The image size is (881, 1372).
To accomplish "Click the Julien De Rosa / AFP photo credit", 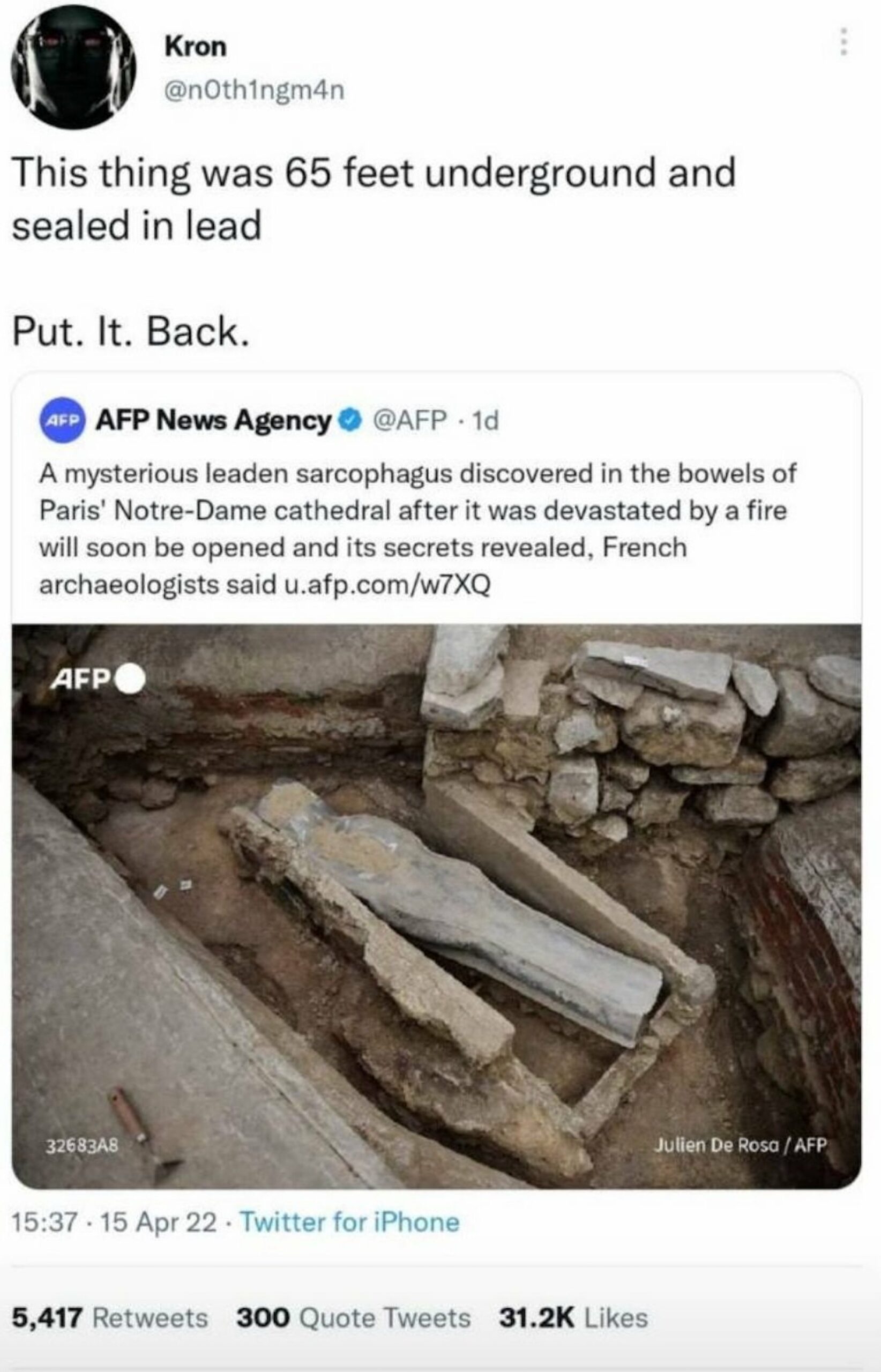I will point(742,1145).
